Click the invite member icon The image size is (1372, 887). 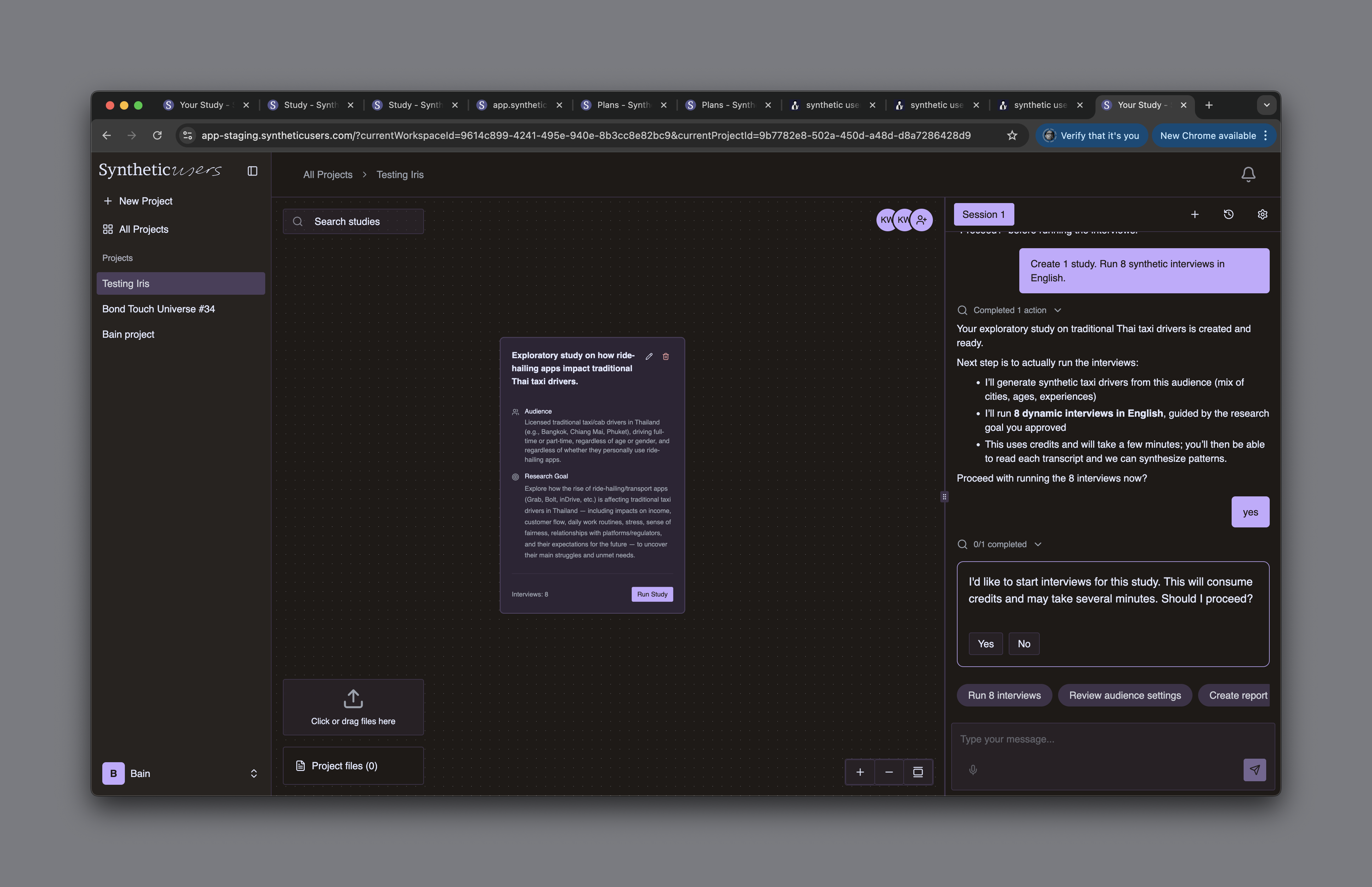(921, 220)
